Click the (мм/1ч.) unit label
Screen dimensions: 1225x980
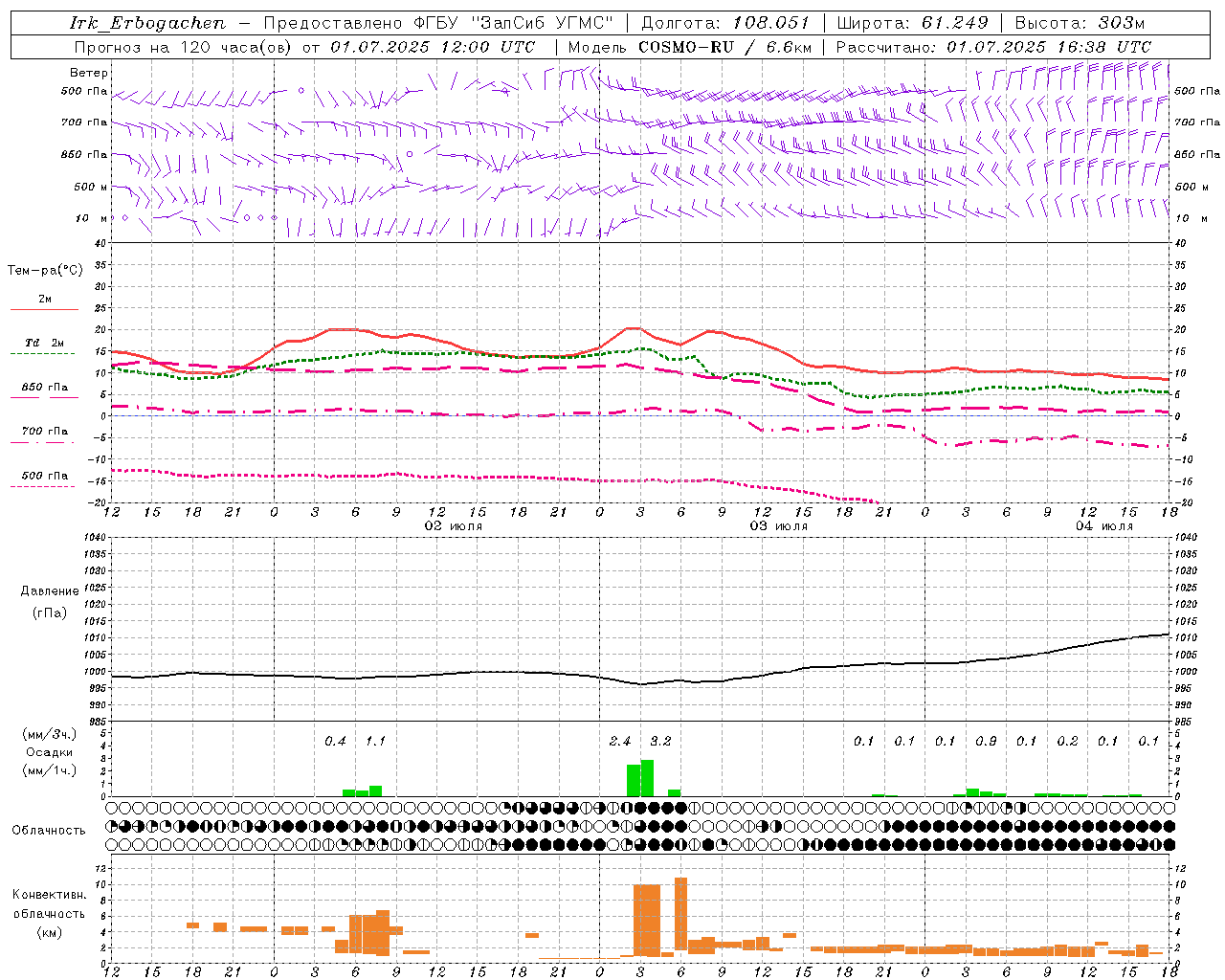coord(49,770)
